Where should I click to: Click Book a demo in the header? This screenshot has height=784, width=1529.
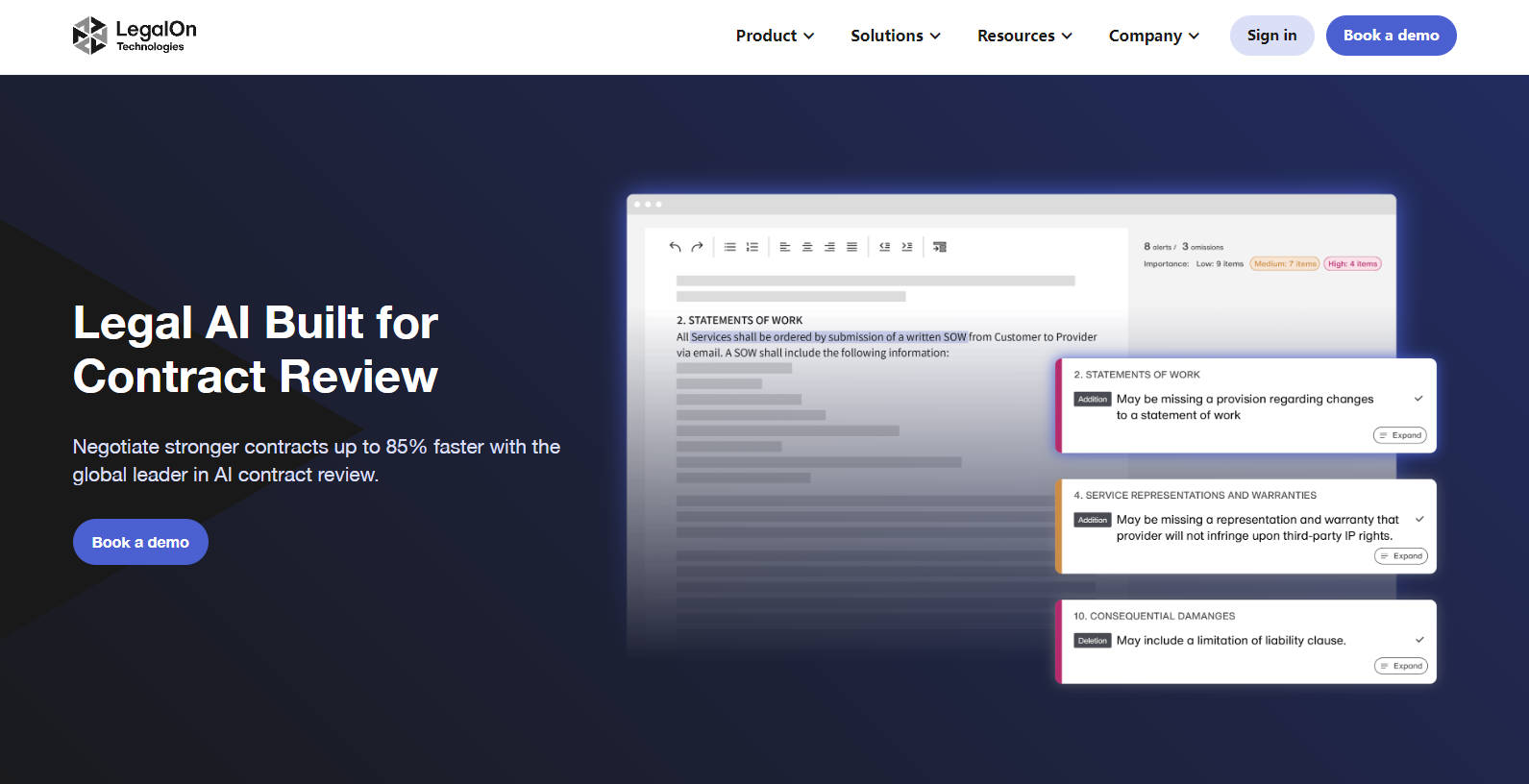(x=1391, y=36)
